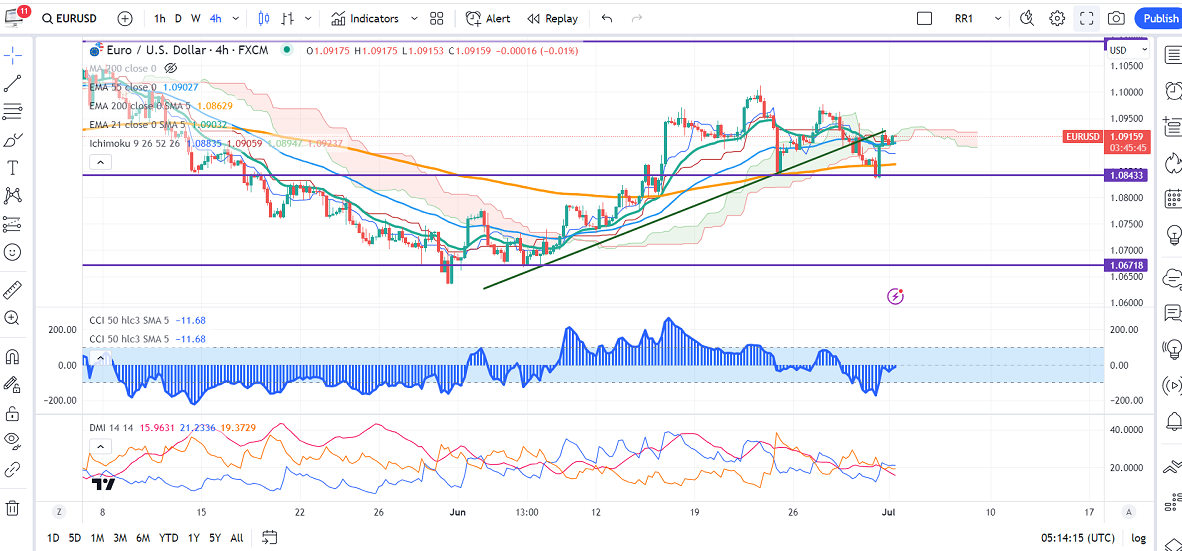Screen dimensions: 1182x551
Task: Open indicator templates grid icon
Action: pyautogui.click(x=436, y=18)
